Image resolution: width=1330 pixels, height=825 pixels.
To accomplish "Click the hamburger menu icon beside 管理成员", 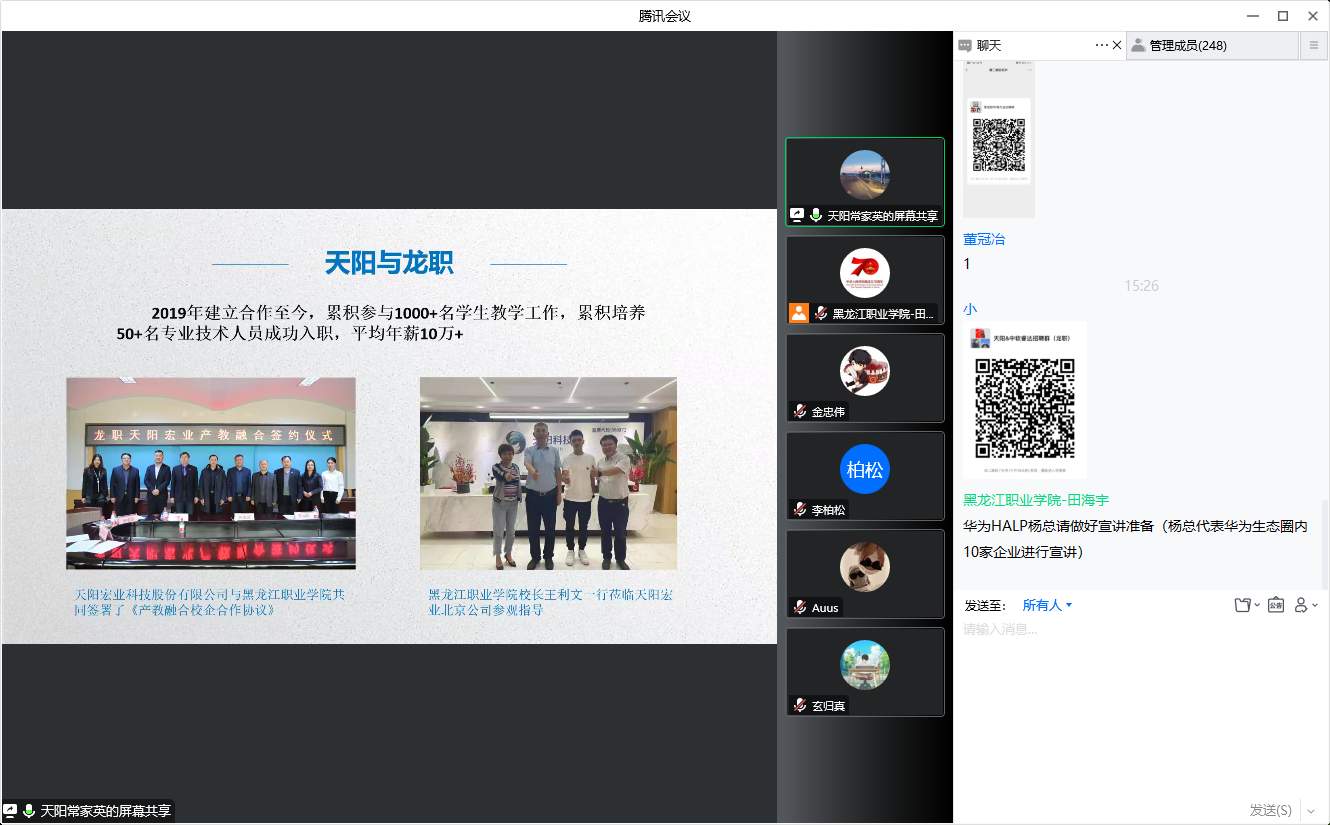I will click(x=1313, y=45).
